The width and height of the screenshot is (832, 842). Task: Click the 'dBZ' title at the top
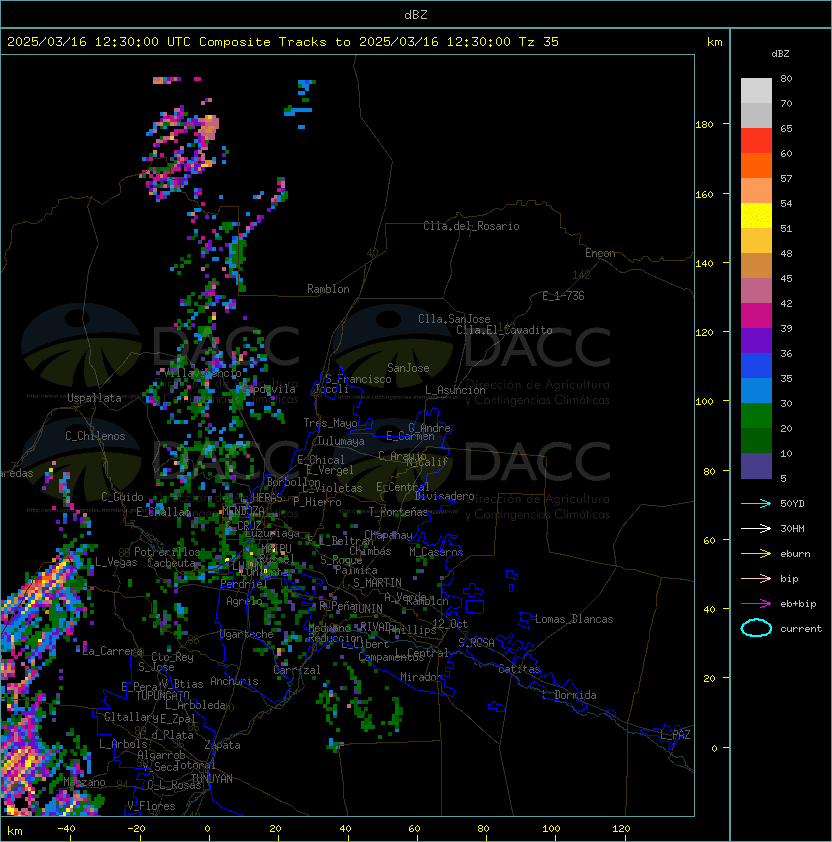416,15
